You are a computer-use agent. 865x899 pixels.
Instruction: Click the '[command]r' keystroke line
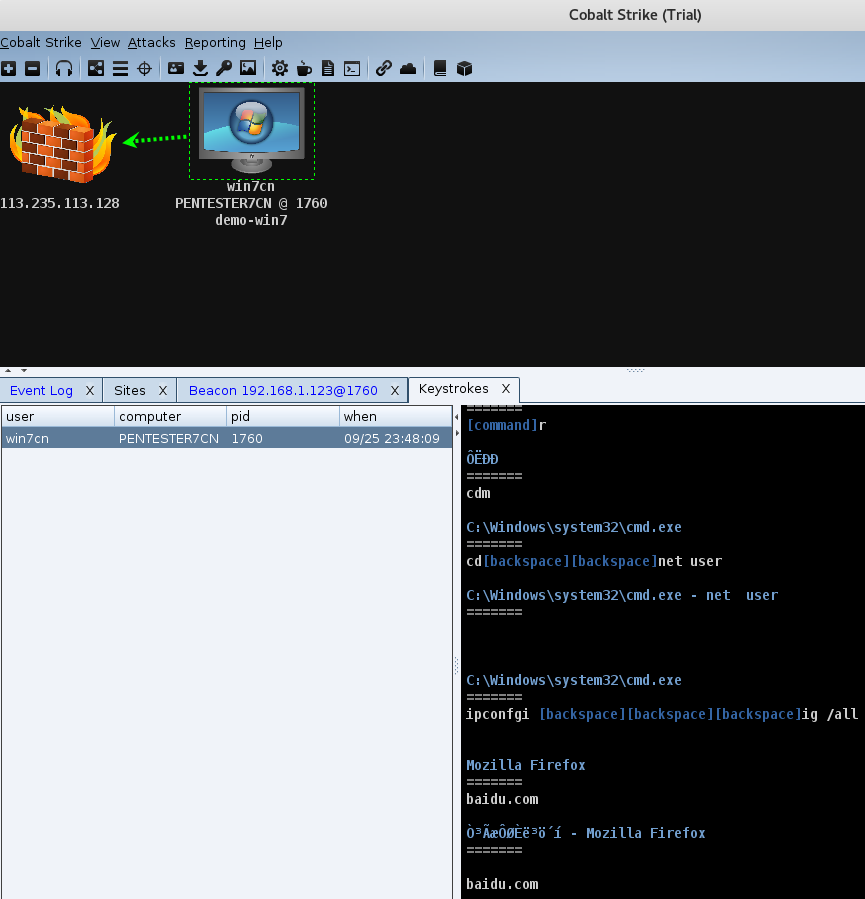[x=506, y=425]
